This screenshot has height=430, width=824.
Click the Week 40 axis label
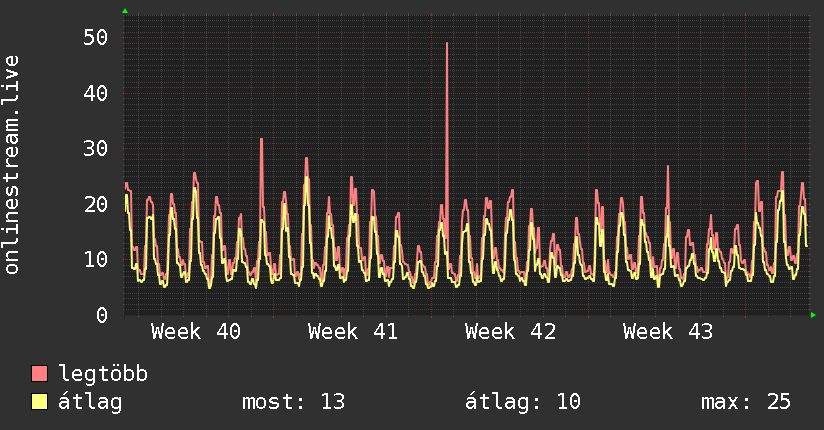coord(195,332)
